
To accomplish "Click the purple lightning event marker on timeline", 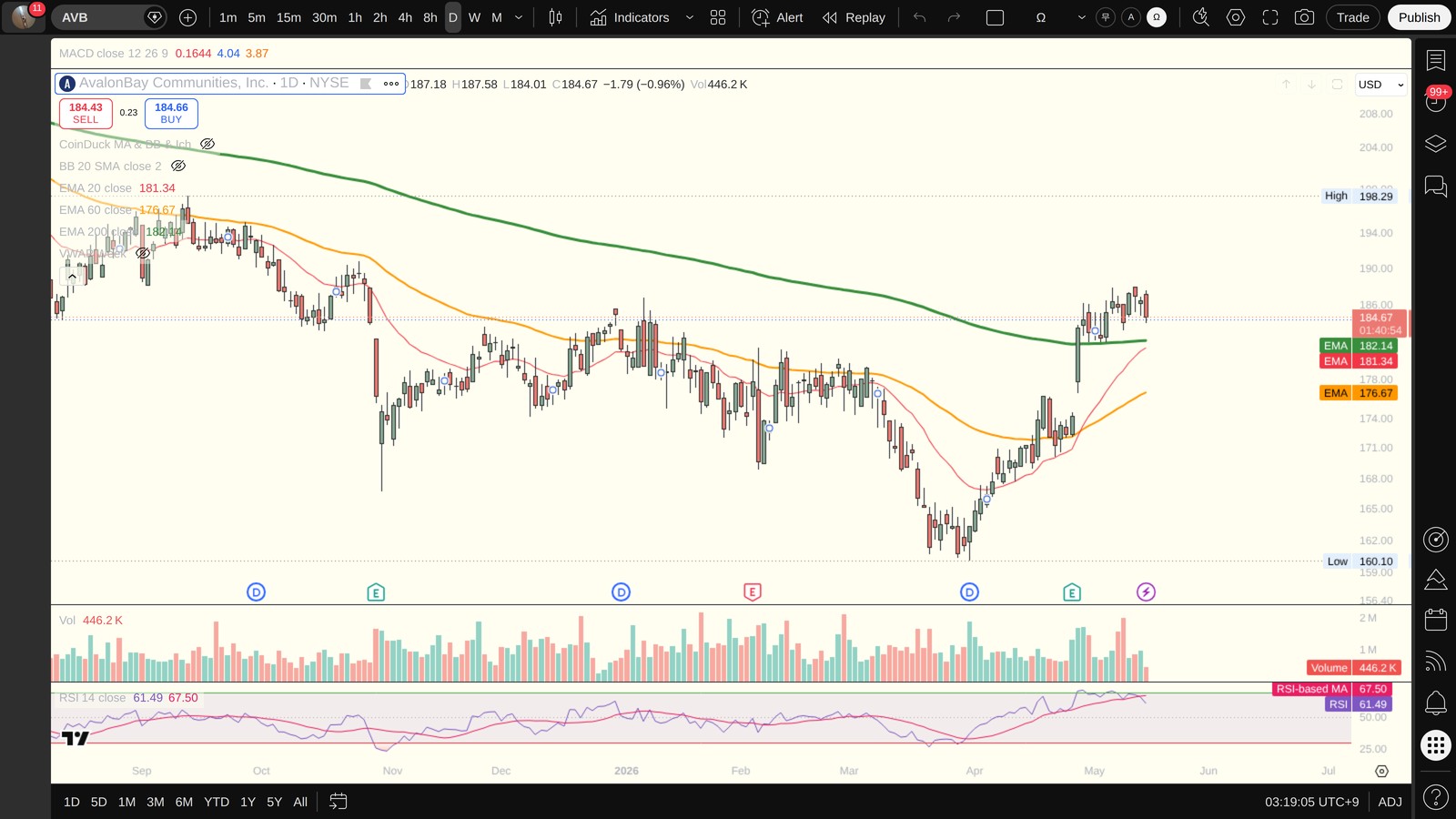I will [1146, 592].
